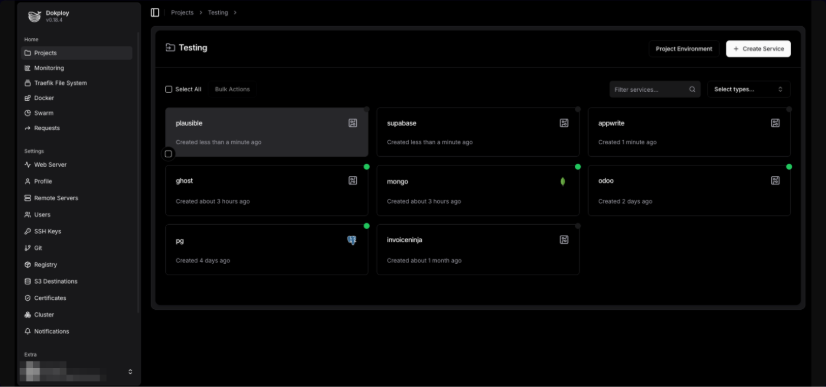Click the Create Service button
Image resolution: width=826 pixels, height=387 pixels.
pyautogui.click(x=758, y=48)
